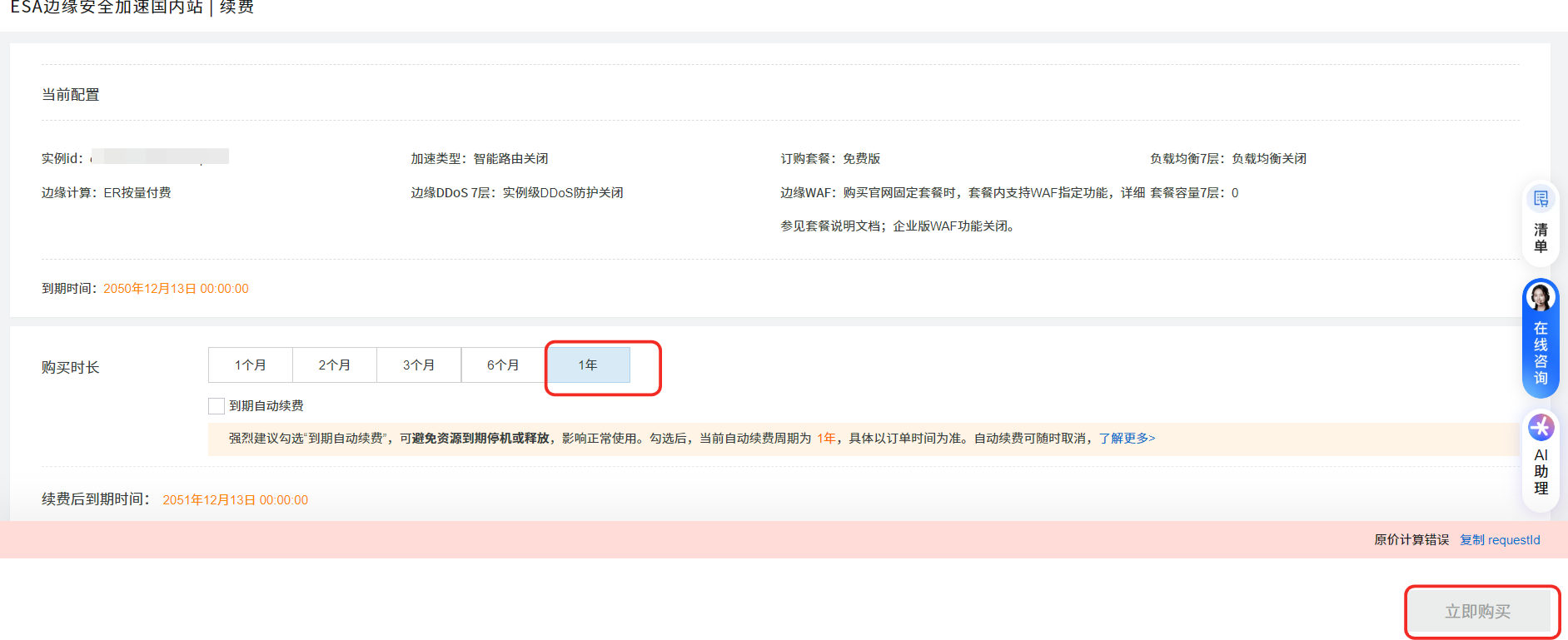Viewport: 1568px width, 640px height.
Task: Enable 到期自动续费 checkbox
Action: click(217, 405)
